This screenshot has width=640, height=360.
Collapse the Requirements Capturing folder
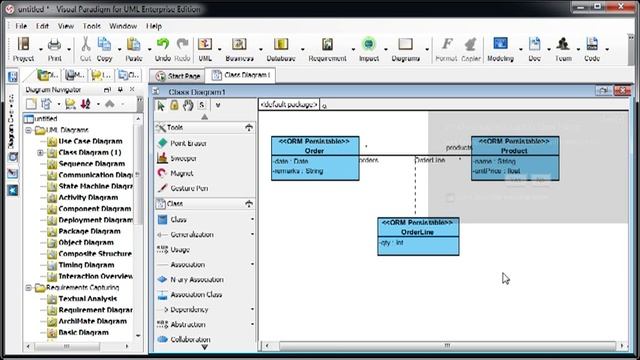pyautogui.click(x=29, y=288)
